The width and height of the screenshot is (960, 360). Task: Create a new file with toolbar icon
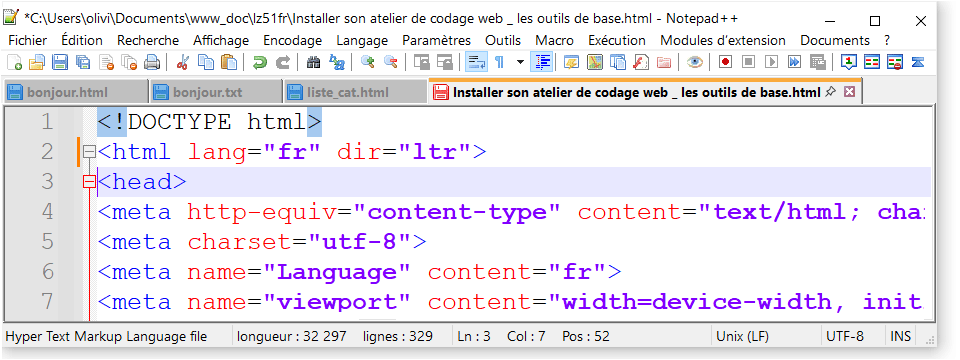click(x=14, y=62)
